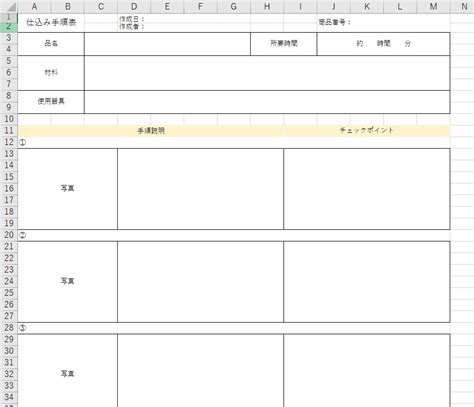Select row 28 header

pos(9,328)
